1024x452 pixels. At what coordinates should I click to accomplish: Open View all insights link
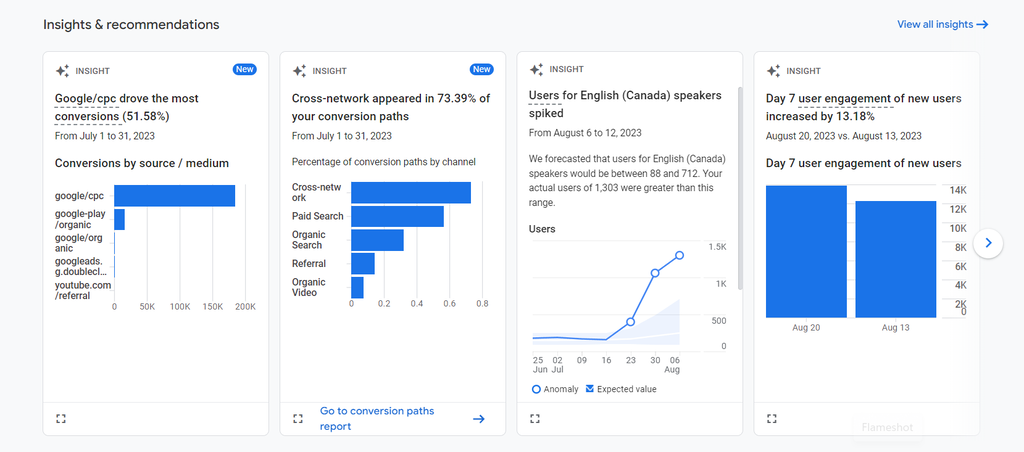tap(942, 24)
